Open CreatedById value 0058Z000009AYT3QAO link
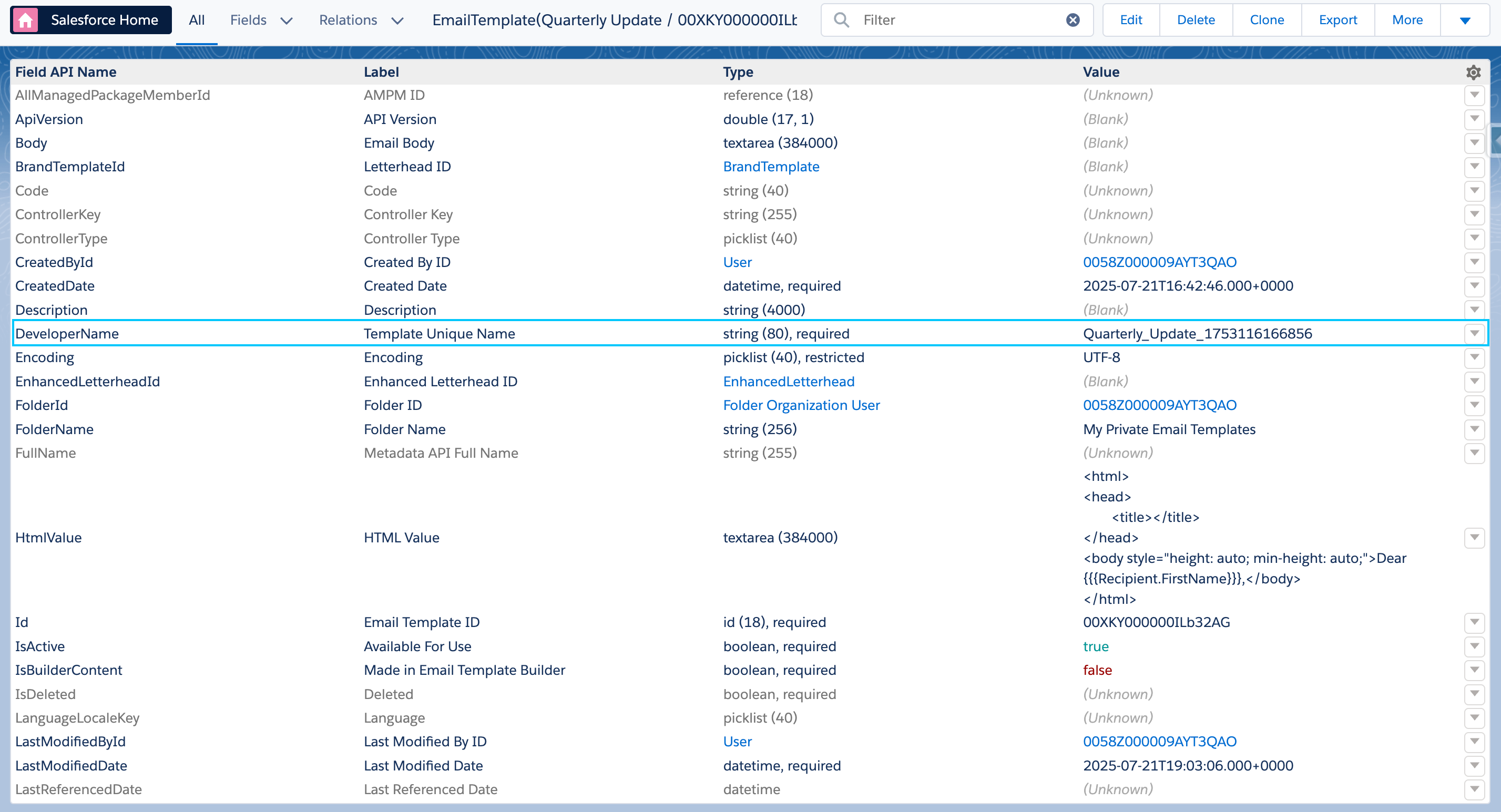 pos(1160,263)
